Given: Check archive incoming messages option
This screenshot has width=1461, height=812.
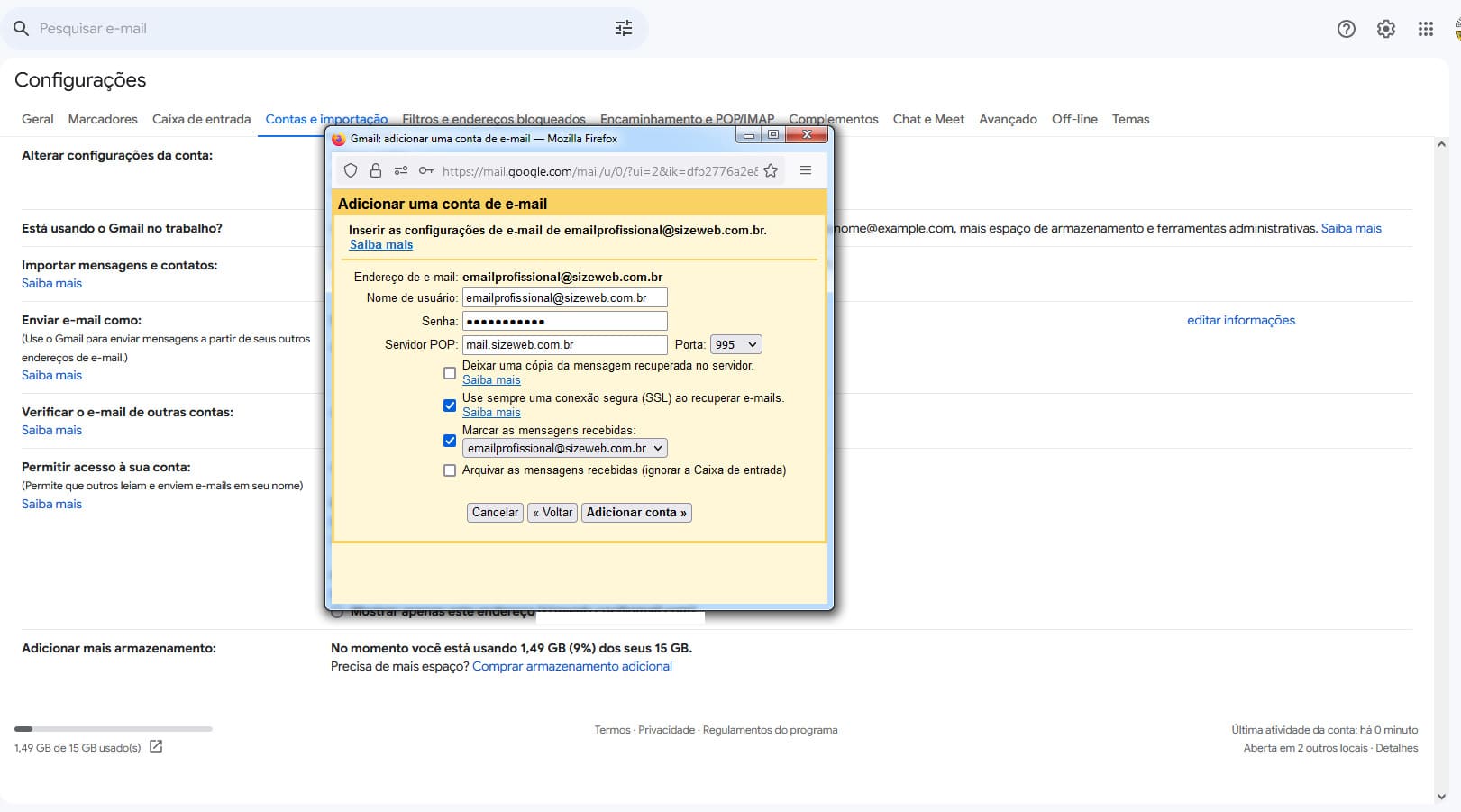Looking at the screenshot, I should (450, 470).
